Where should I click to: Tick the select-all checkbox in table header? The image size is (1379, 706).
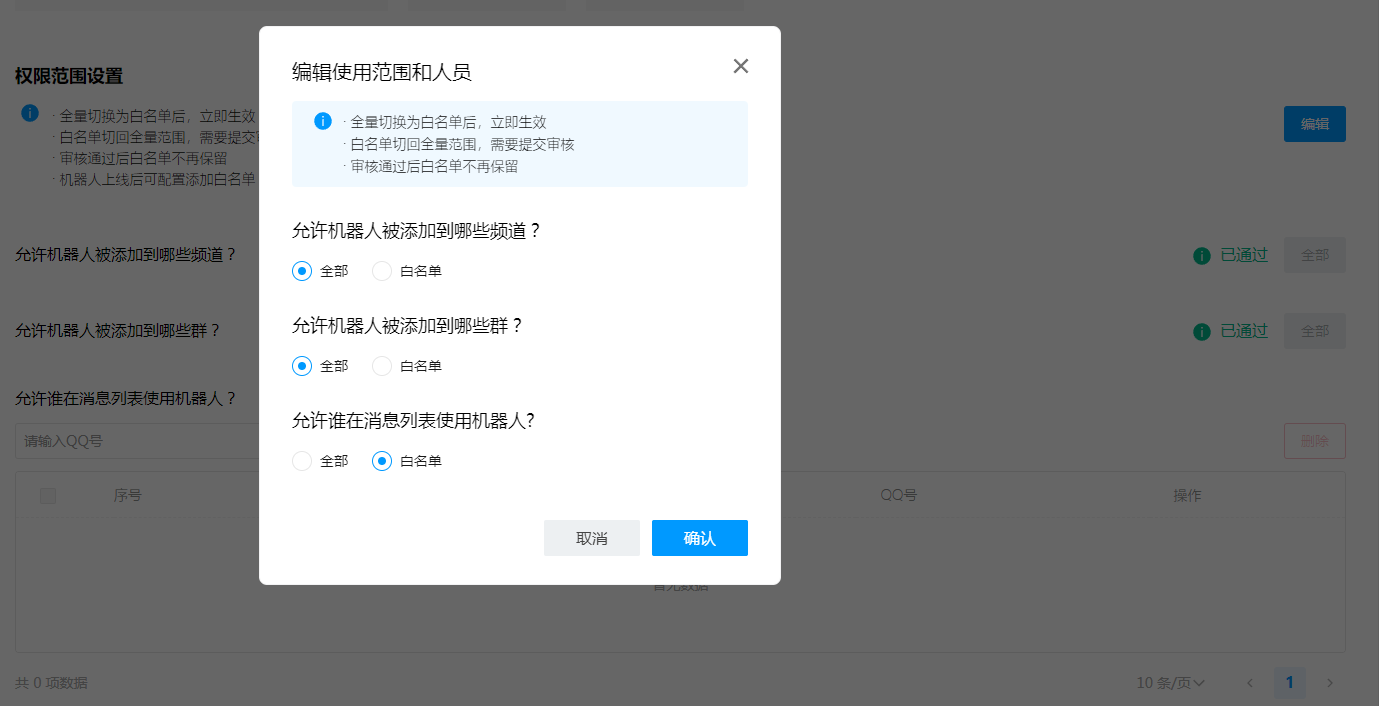coord(48,496)
